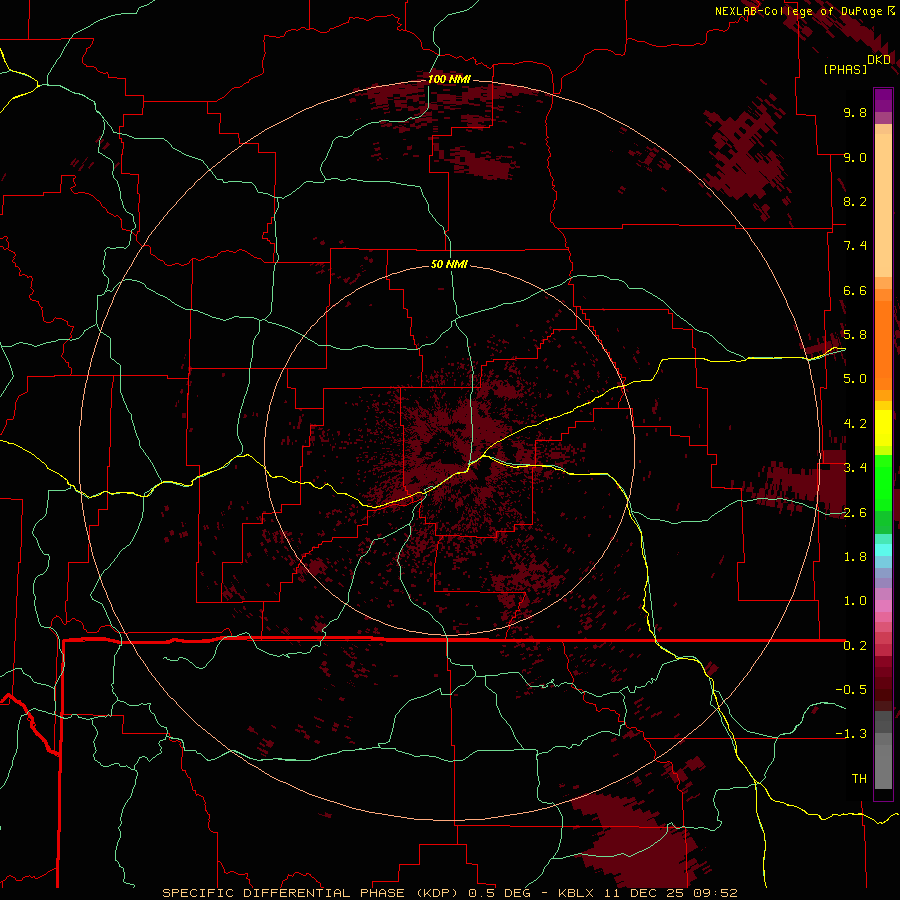
Task: Click the 7.4 scale value
Action: coord(855,246)
